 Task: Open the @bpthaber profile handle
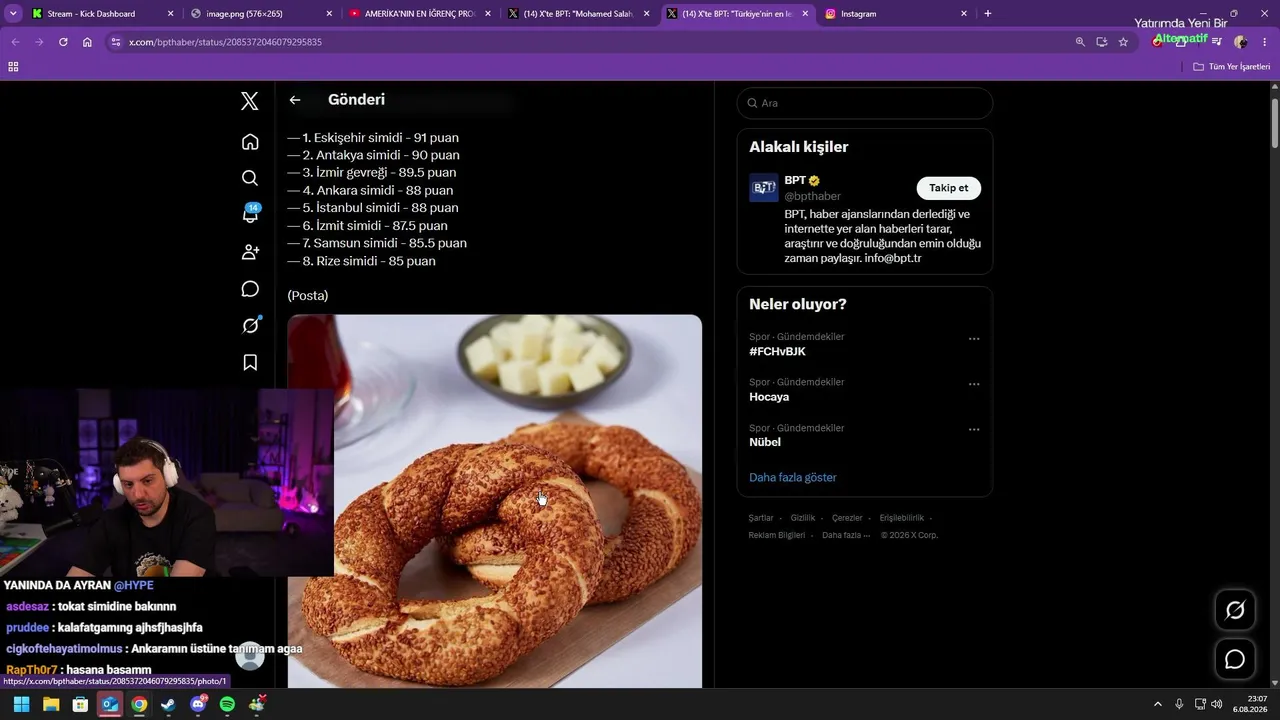813,196
